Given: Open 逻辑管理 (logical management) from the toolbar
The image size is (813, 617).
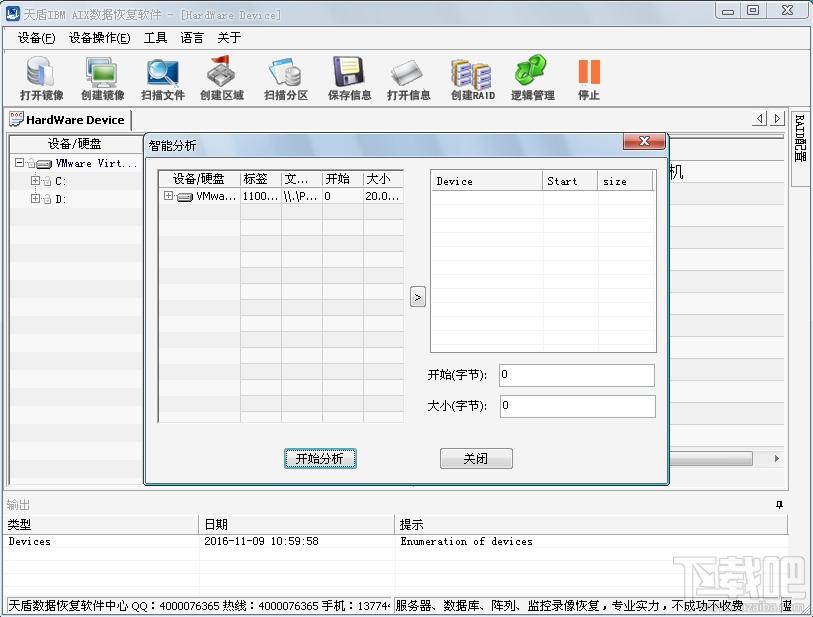Looking at the screenshot, I should tap(532, 78).
